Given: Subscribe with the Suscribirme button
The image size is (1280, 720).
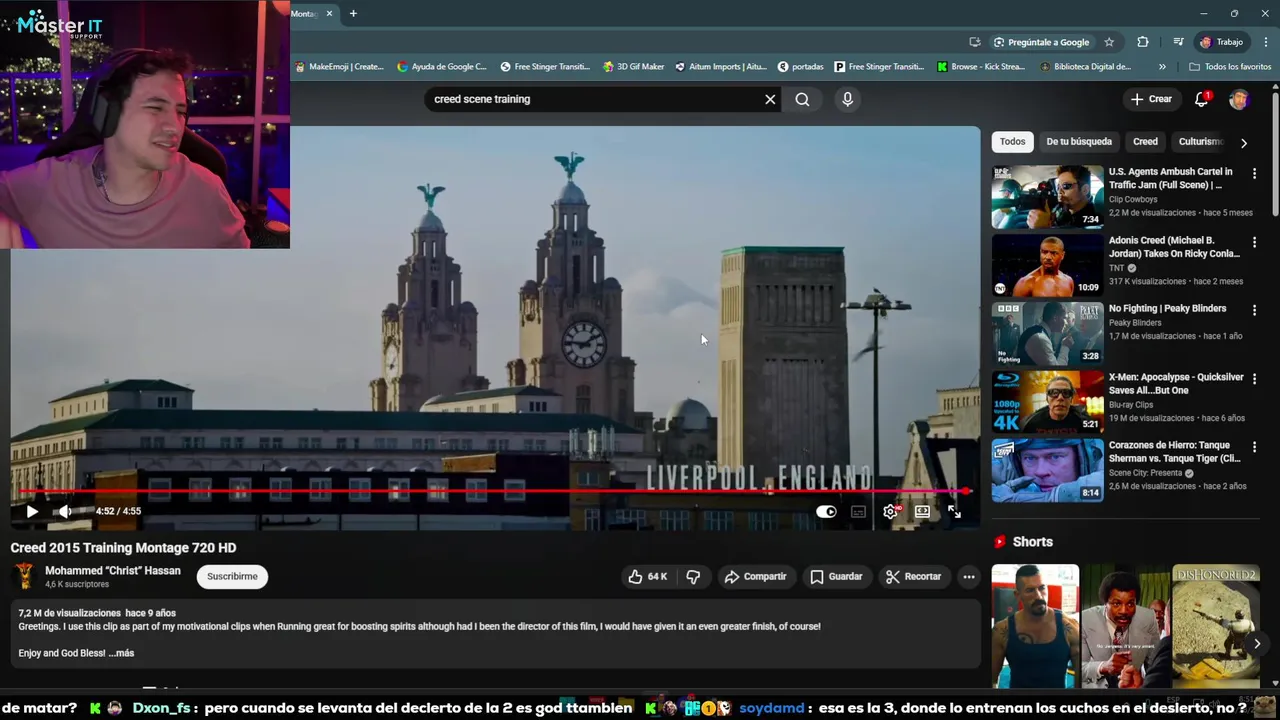Looking at the screenshot, I should [232, 576].
